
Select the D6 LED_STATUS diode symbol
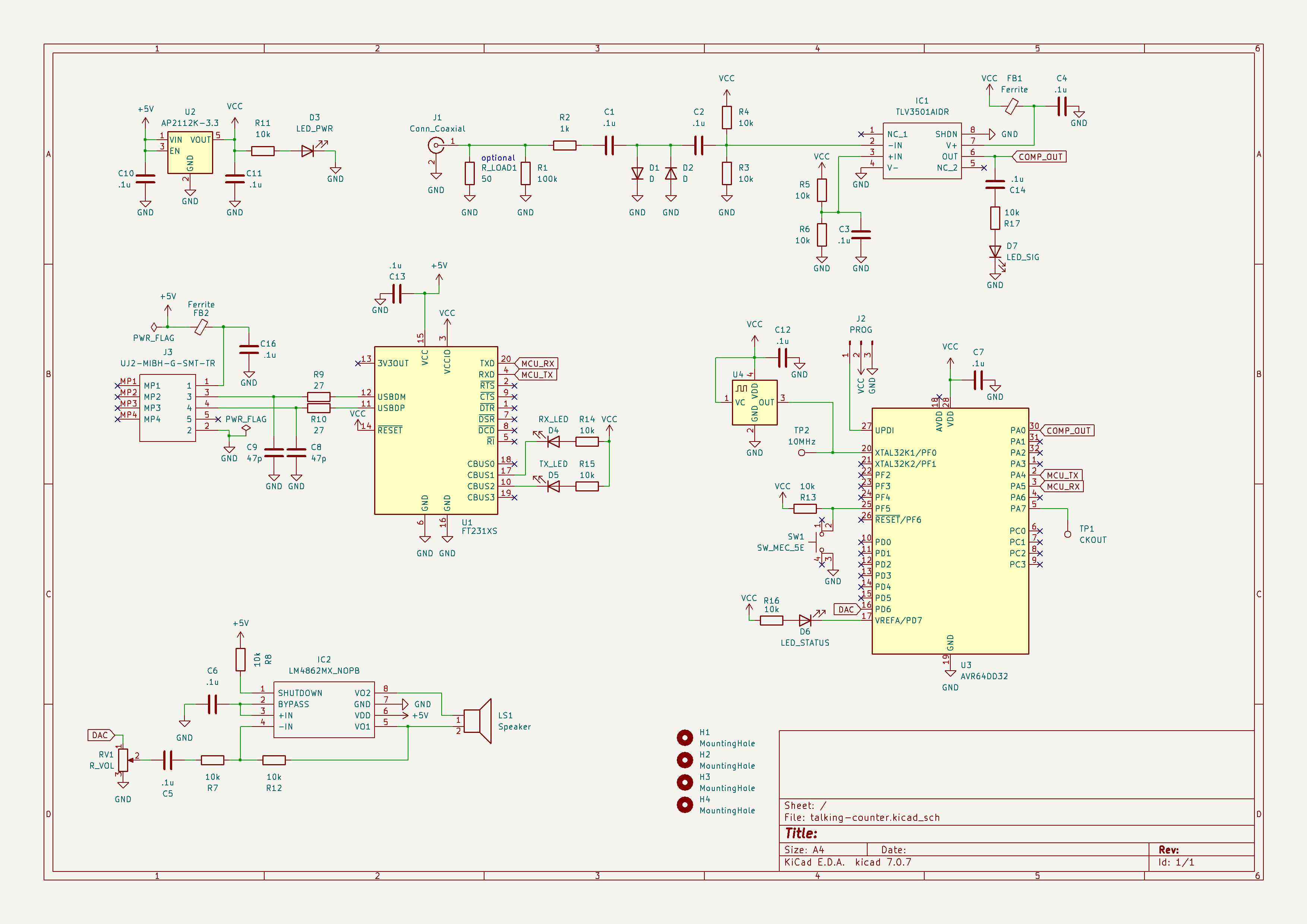tap(805, 620)
